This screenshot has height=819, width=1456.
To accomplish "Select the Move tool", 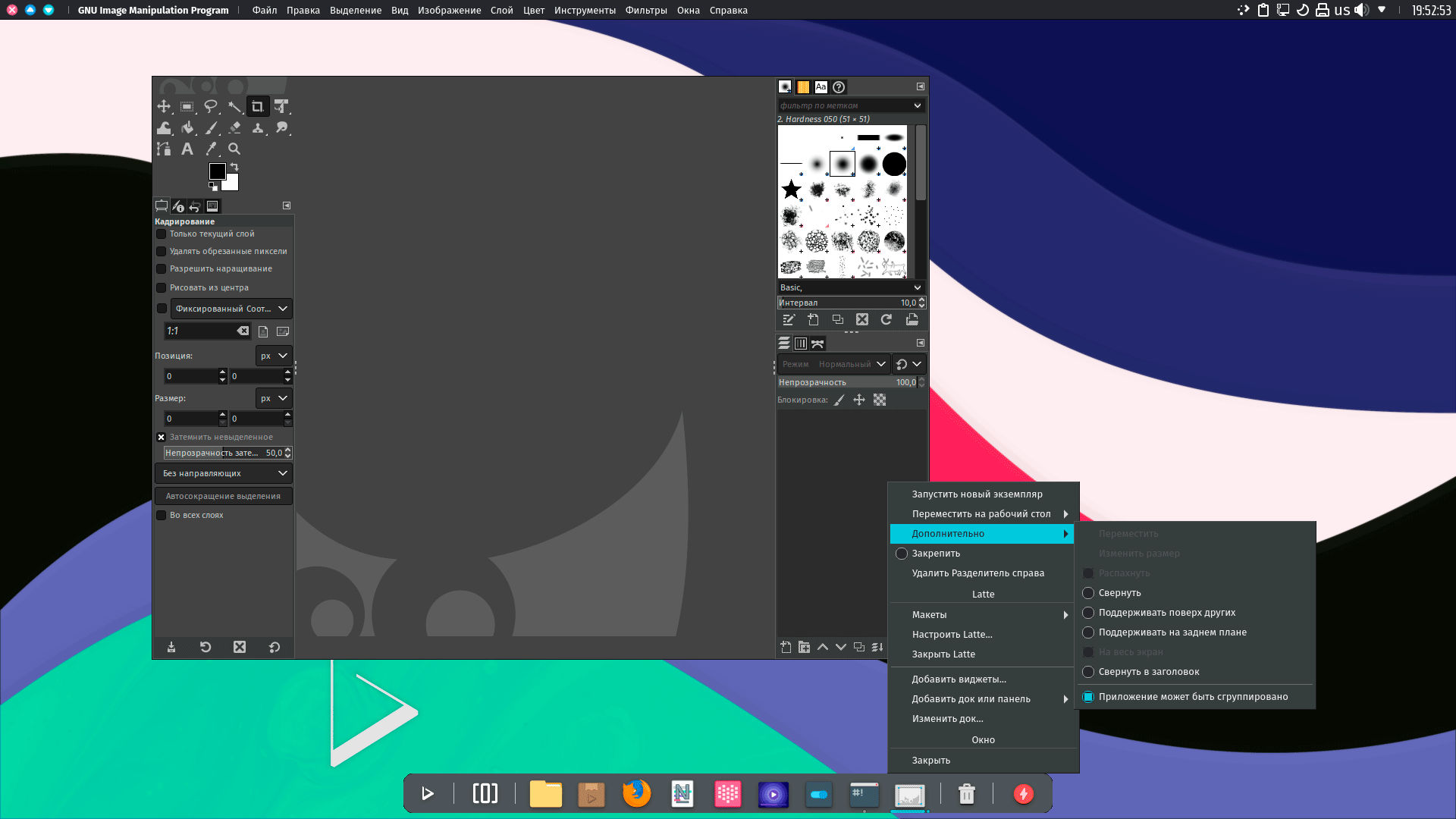I will click(x=164, y=106).
